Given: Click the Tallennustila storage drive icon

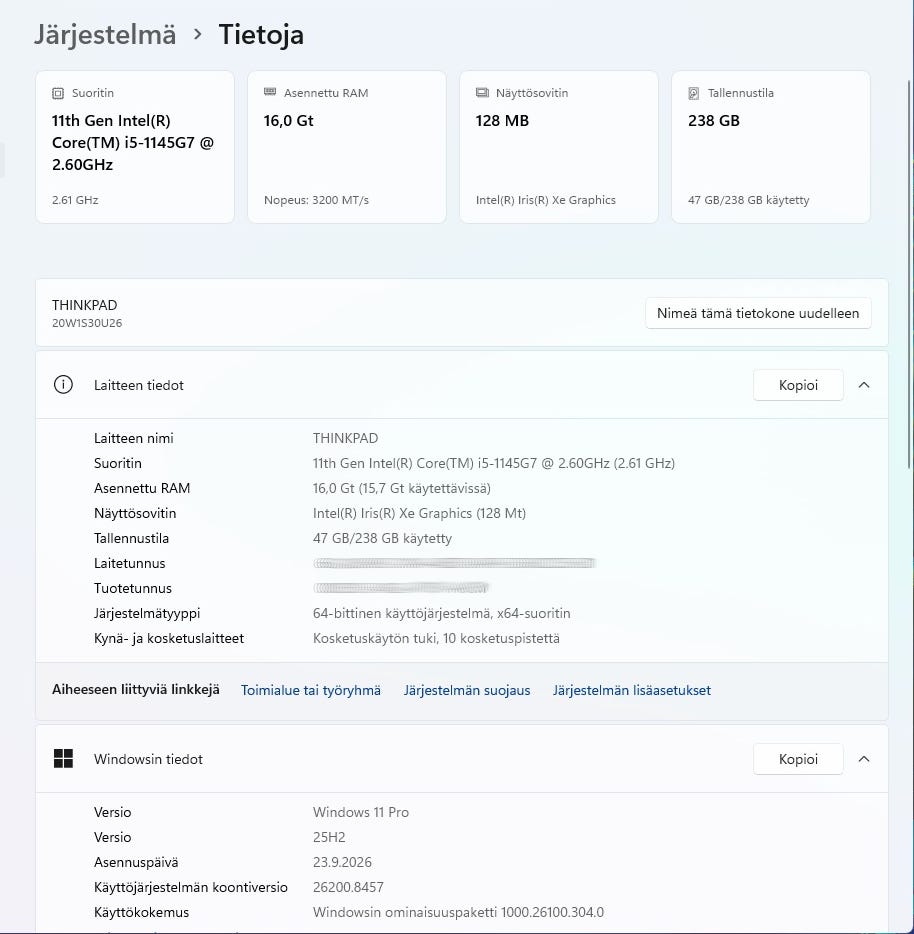Looking at the screenshot, I should coord(694,93).
